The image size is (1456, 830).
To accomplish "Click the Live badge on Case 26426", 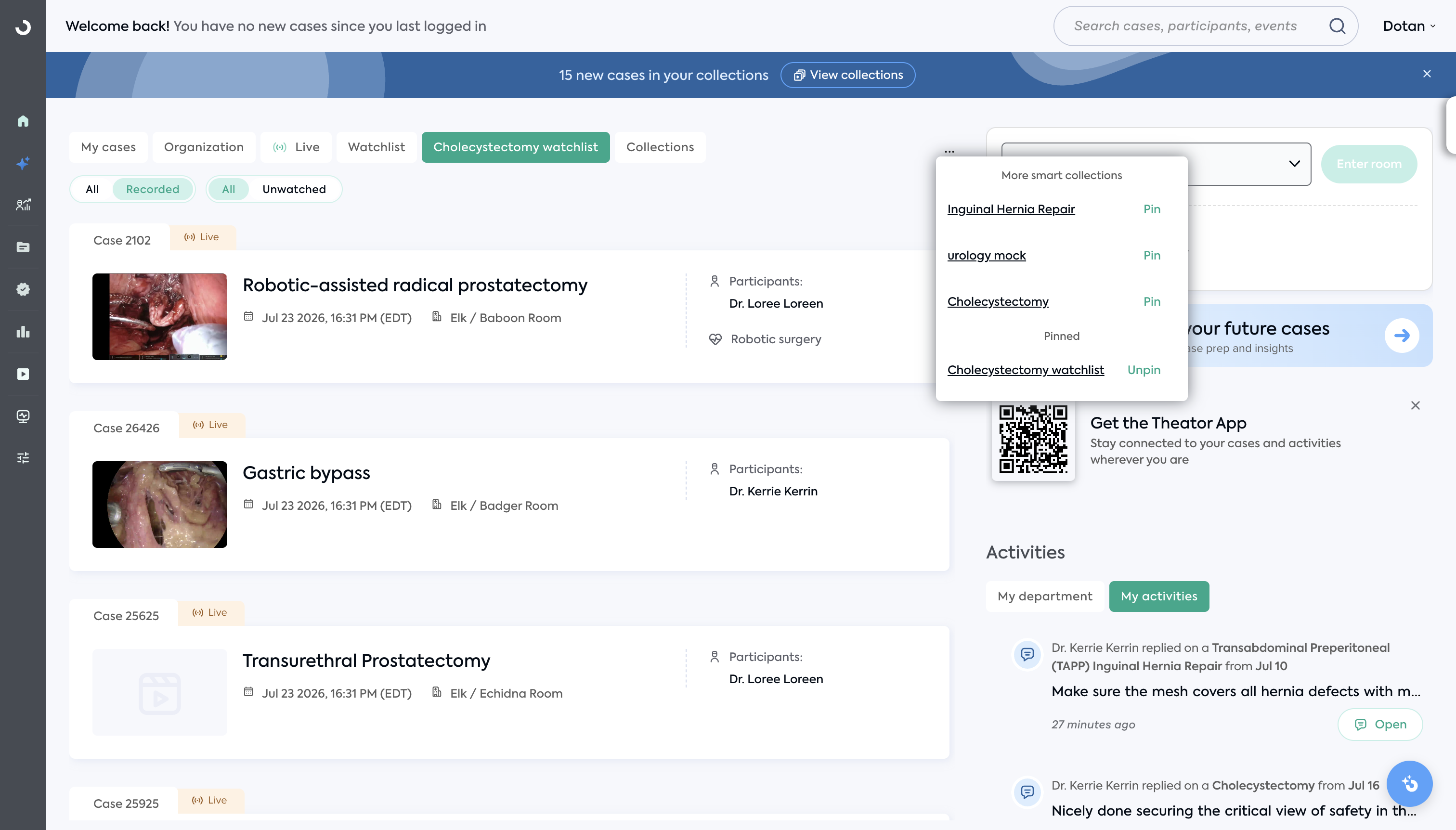I will coord(211,425).
